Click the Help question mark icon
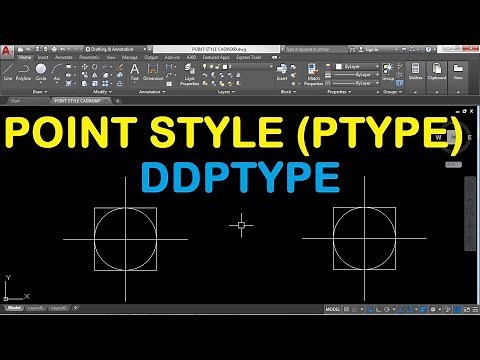Viewport: 480px width, 360px height. pyautogui.click(x=428, y=49)
